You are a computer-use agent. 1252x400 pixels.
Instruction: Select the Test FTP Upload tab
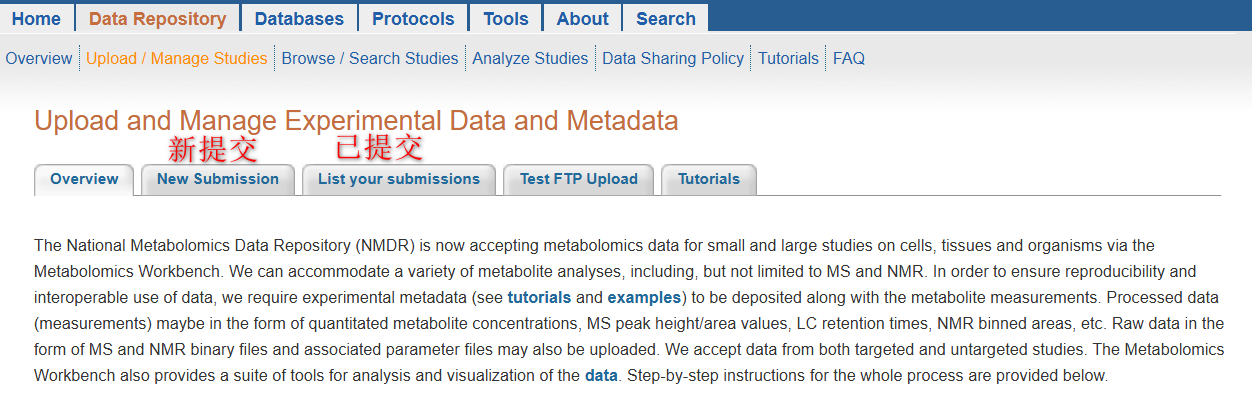579,179
